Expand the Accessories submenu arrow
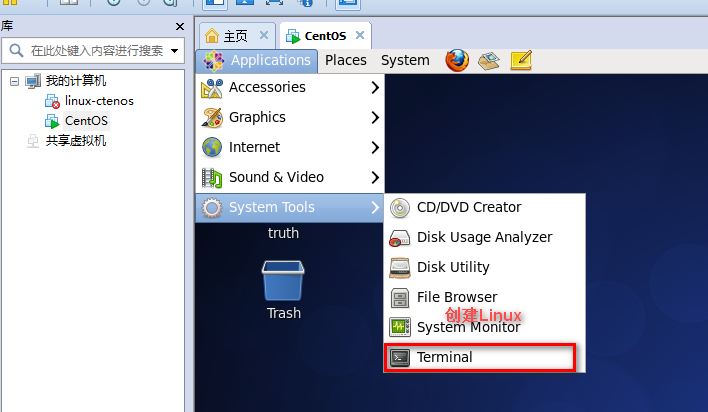708x412 pixels. (x=375, y=87)
